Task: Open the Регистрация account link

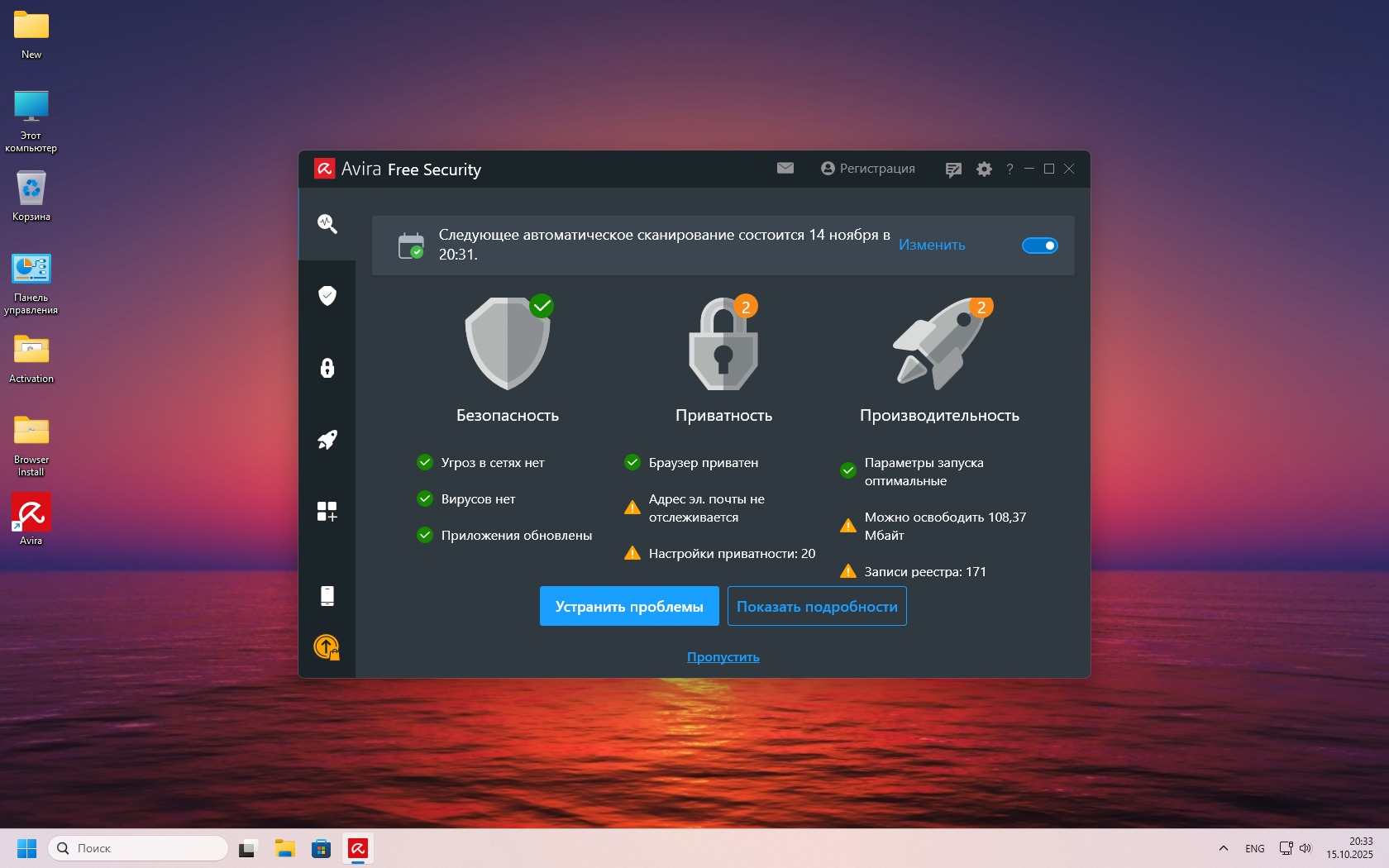Action: point(868,169)
